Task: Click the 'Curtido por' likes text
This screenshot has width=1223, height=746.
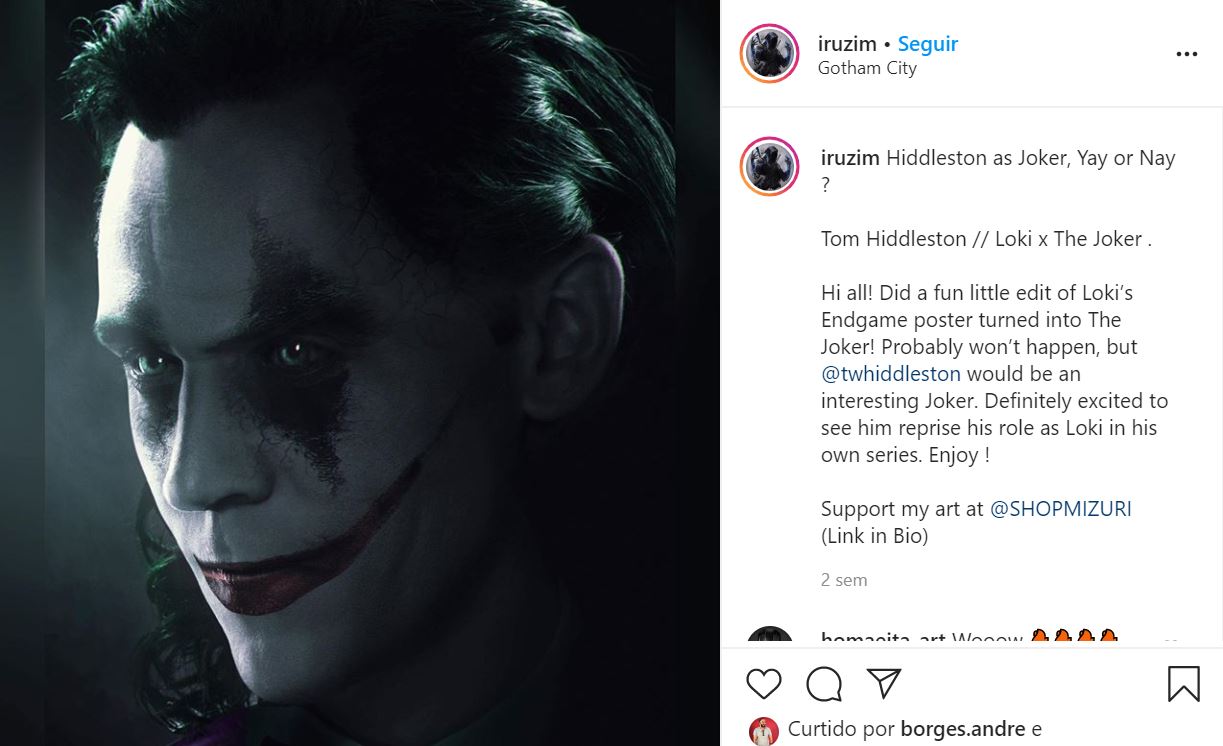Action: click(x=840, y=730)
